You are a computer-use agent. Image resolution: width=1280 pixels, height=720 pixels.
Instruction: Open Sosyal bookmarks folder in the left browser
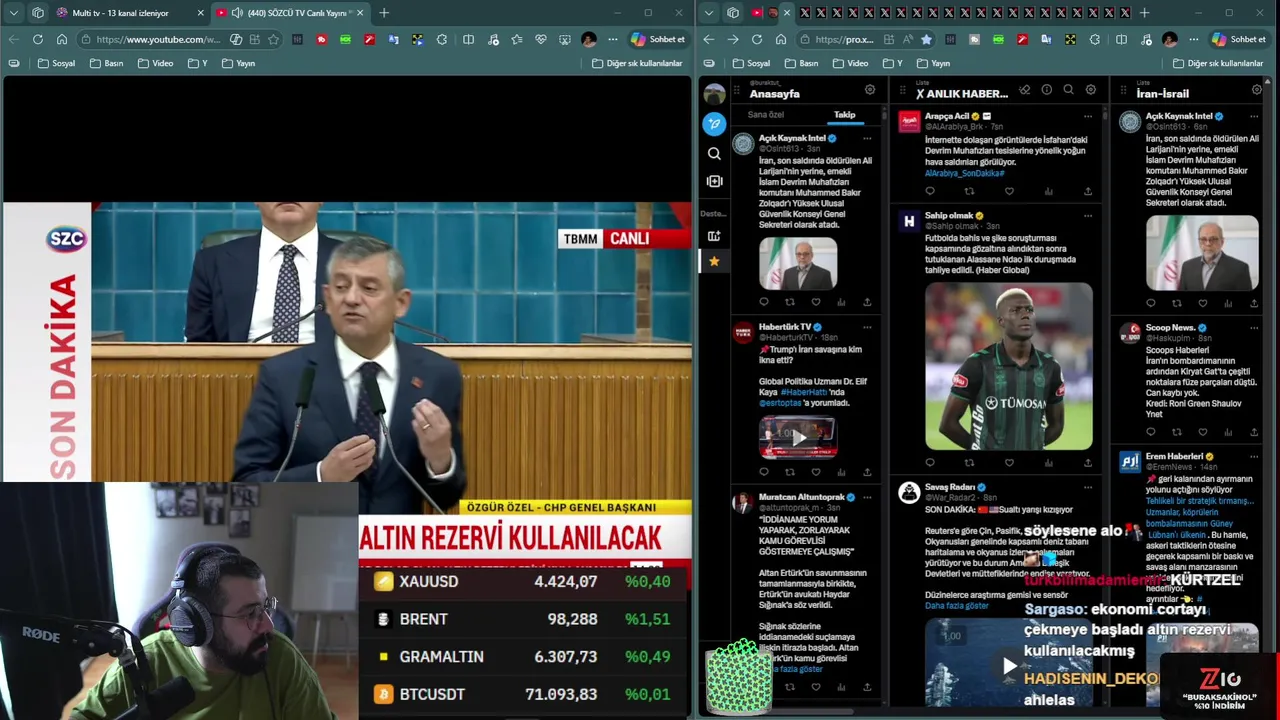tap(57, 63)
